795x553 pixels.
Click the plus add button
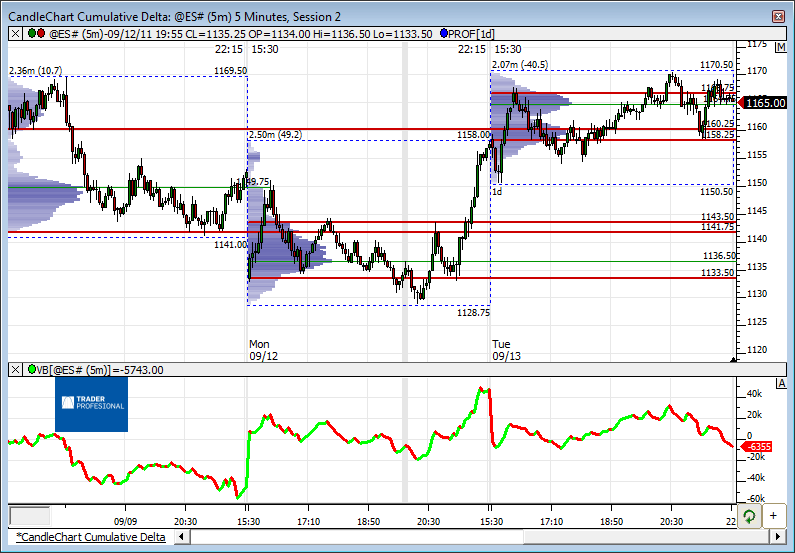pos(773,517)
